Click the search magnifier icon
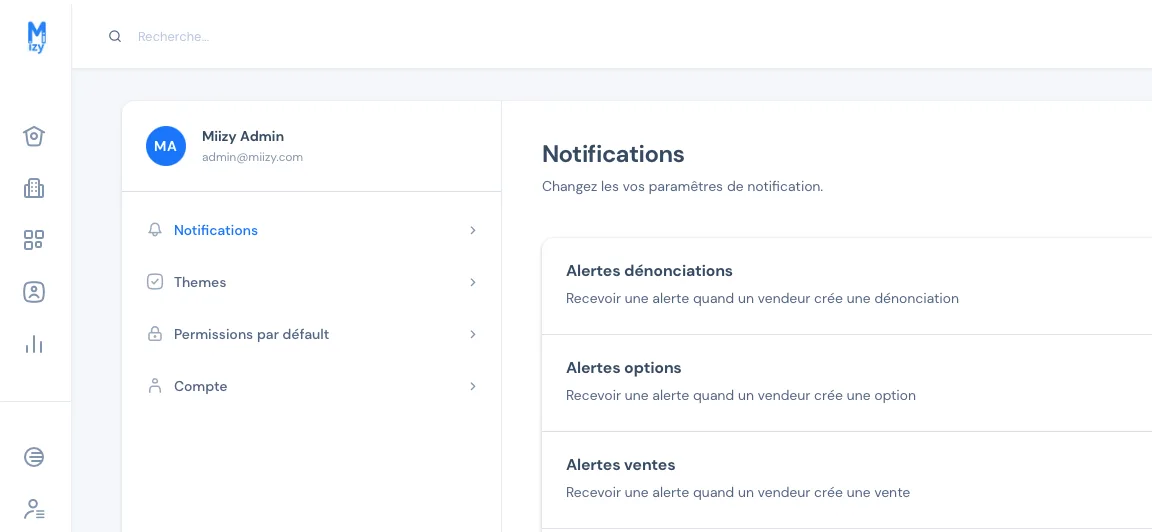Screen dimensions: 1152x532 tap(115, 36)
